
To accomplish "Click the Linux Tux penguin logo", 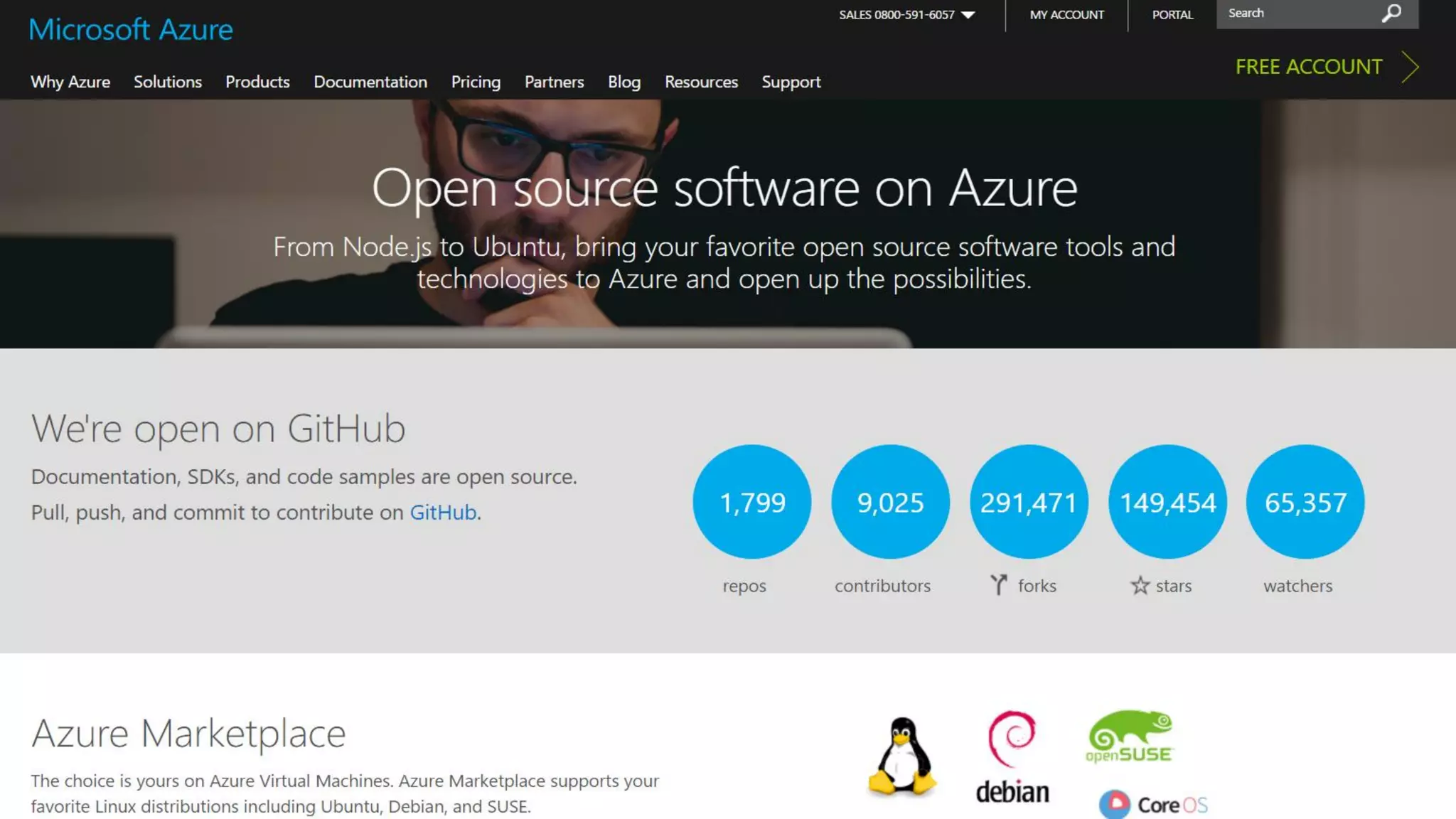I will pyautogui.click(x=901, y=756).
